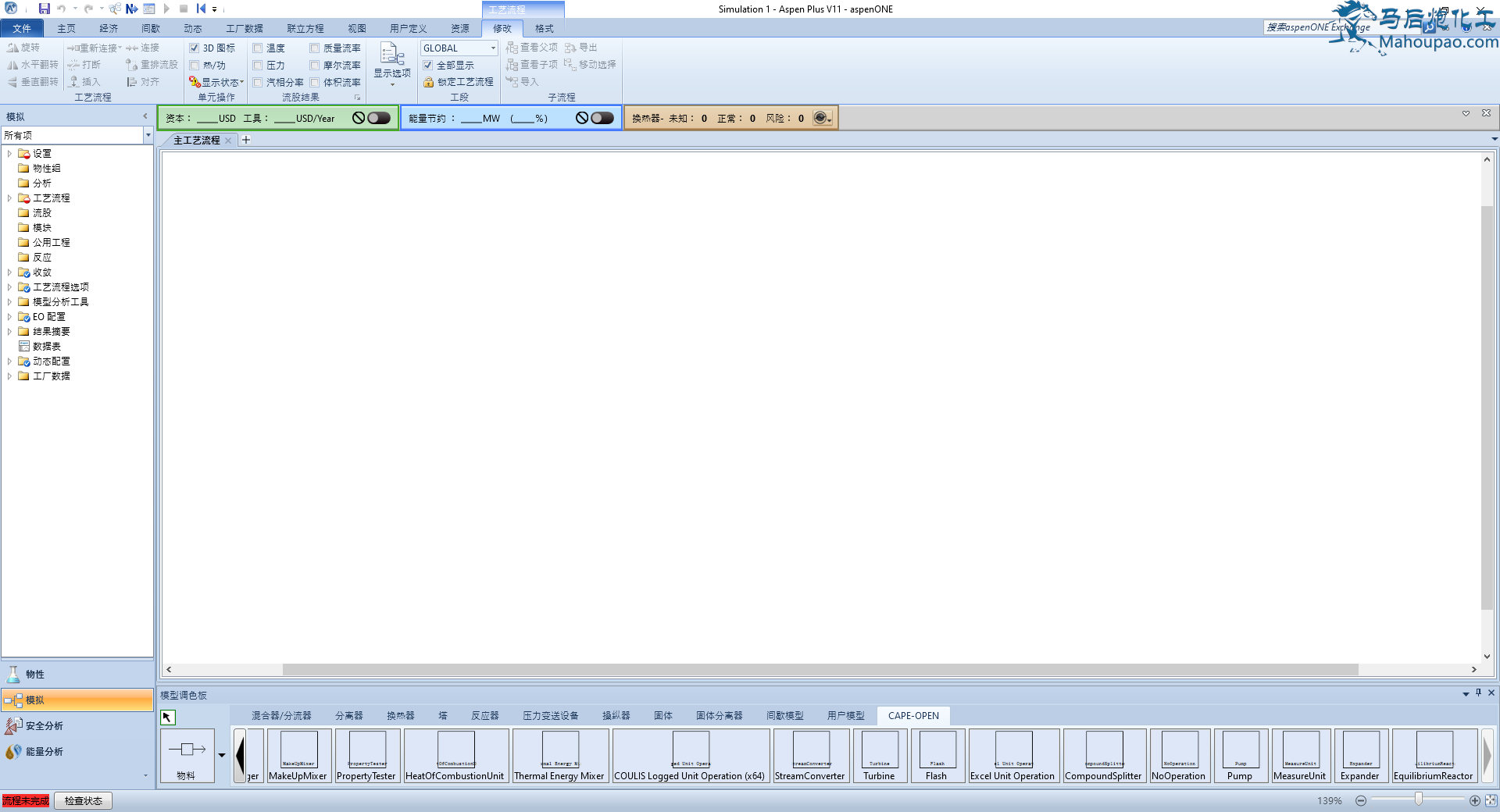The height and width of the screenshot is (812, 1500).
Task: Select the Flash model icon in palette
Action: click(937, 750)
